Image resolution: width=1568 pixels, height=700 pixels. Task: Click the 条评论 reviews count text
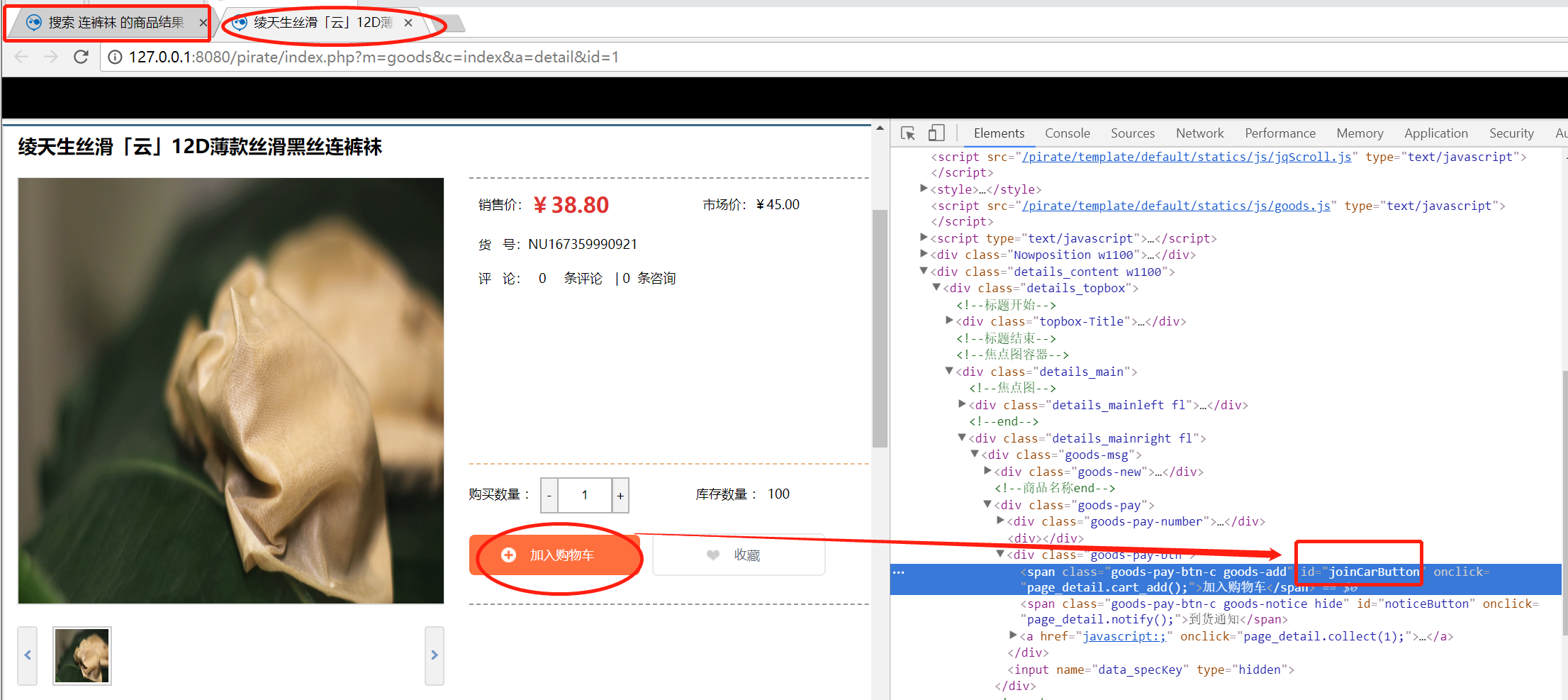click(x=583, y=278)
